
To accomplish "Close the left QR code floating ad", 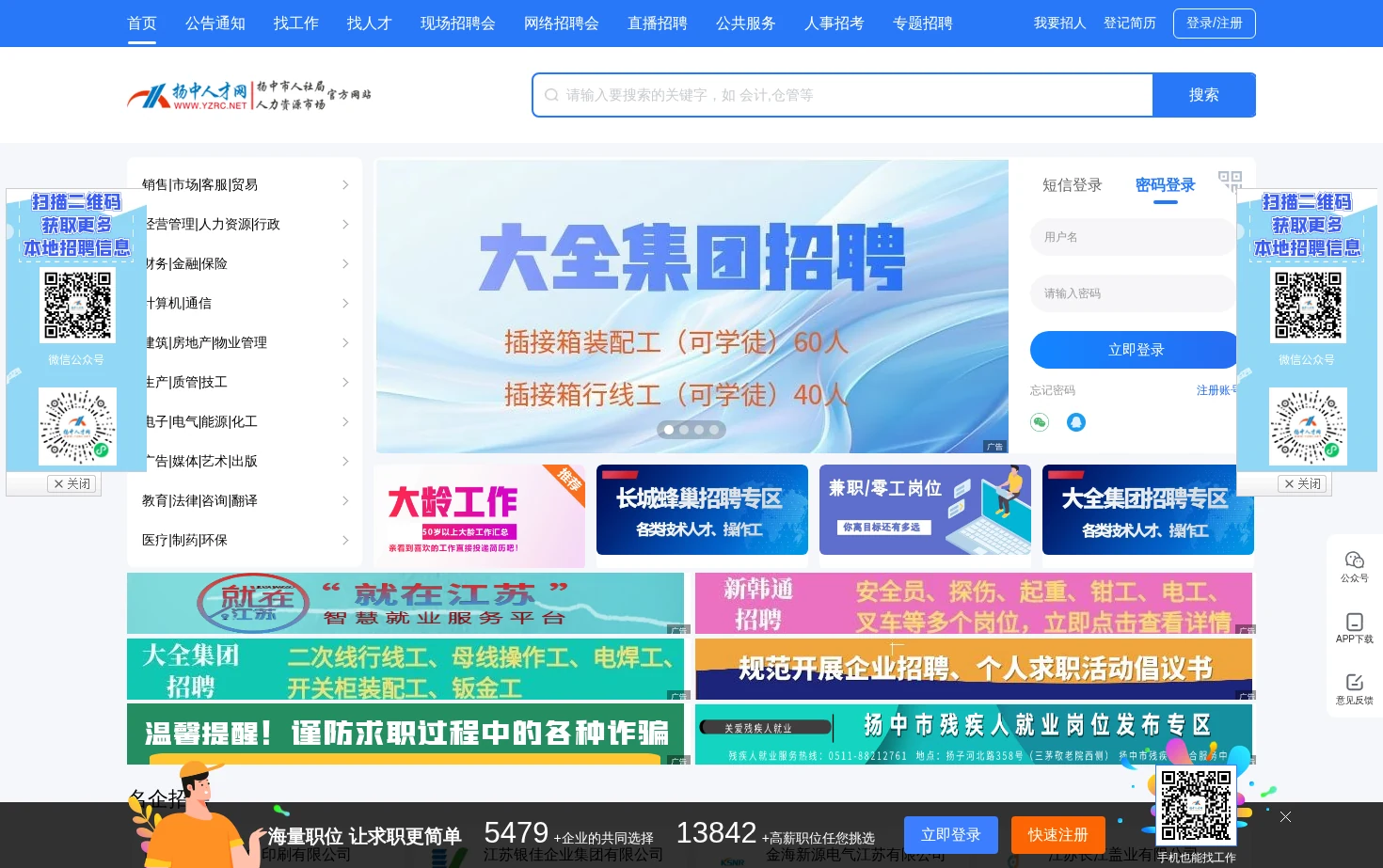I will click(x=72, y=483).
